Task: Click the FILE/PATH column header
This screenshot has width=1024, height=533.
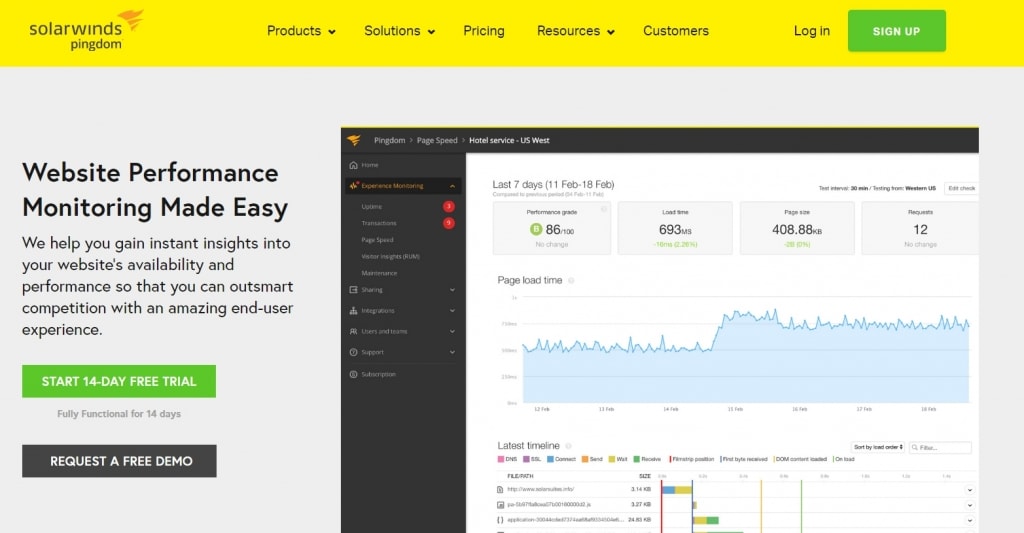Action: point(520,476)
